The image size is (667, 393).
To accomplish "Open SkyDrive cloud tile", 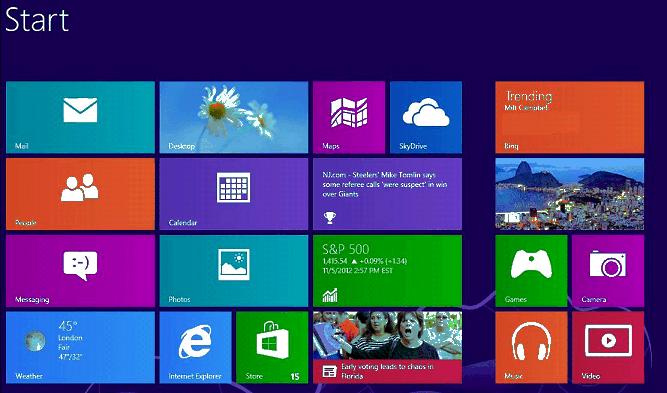I will [x=426, y=117].
